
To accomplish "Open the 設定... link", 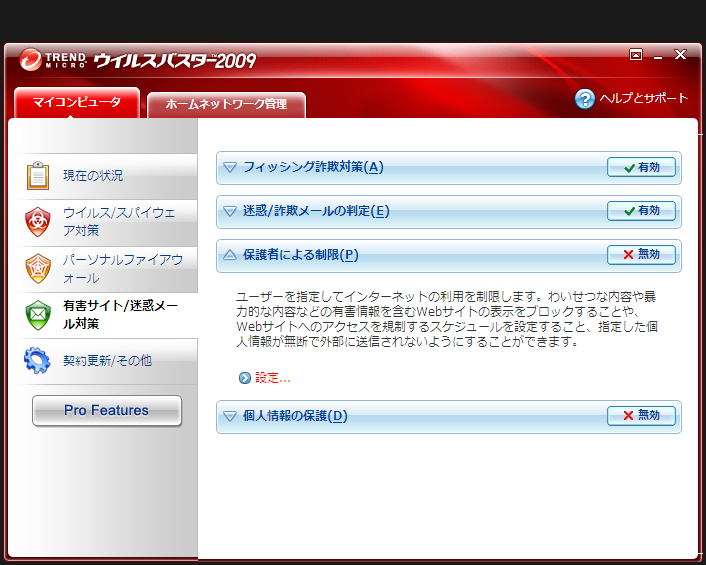I will (x=273, y=378).
